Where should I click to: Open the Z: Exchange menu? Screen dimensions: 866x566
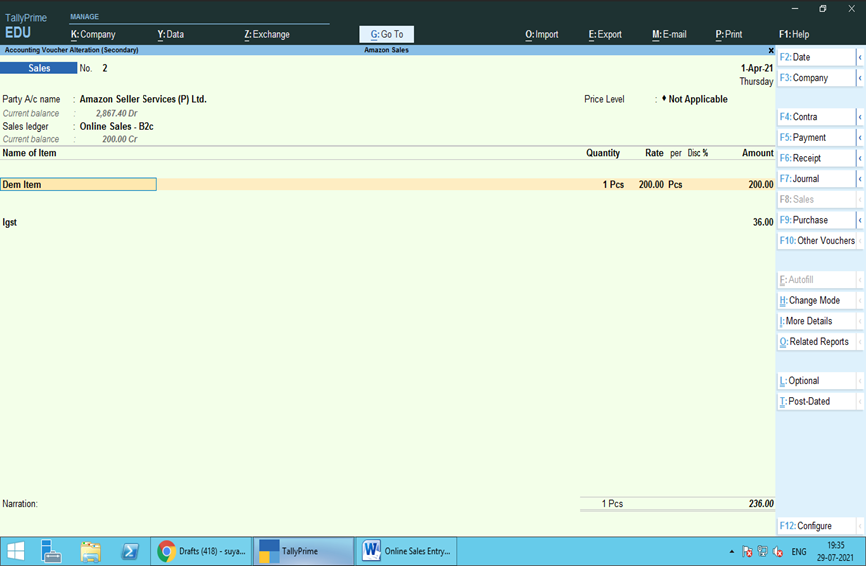coord(267,34)
